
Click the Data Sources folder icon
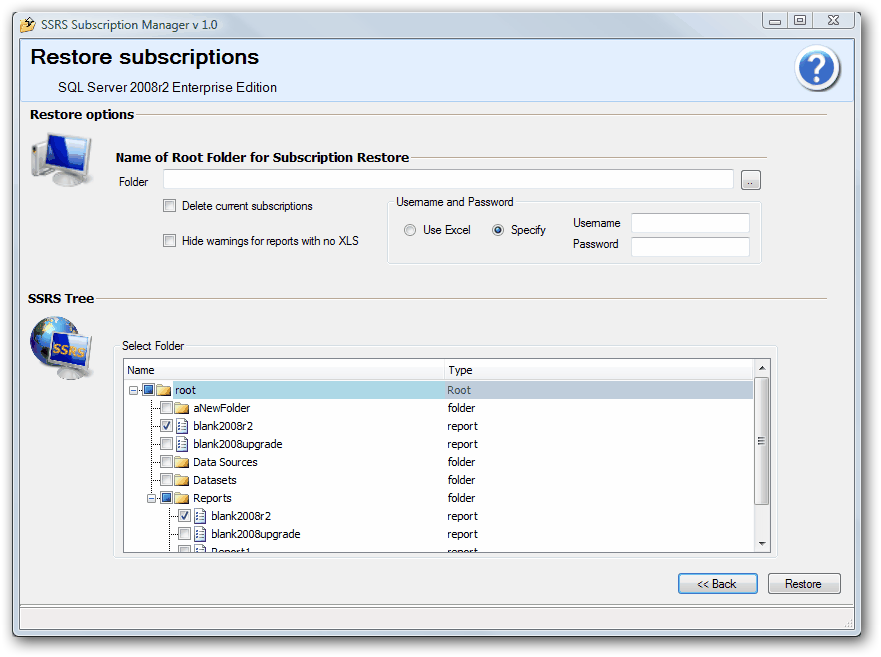click(181, 462)
